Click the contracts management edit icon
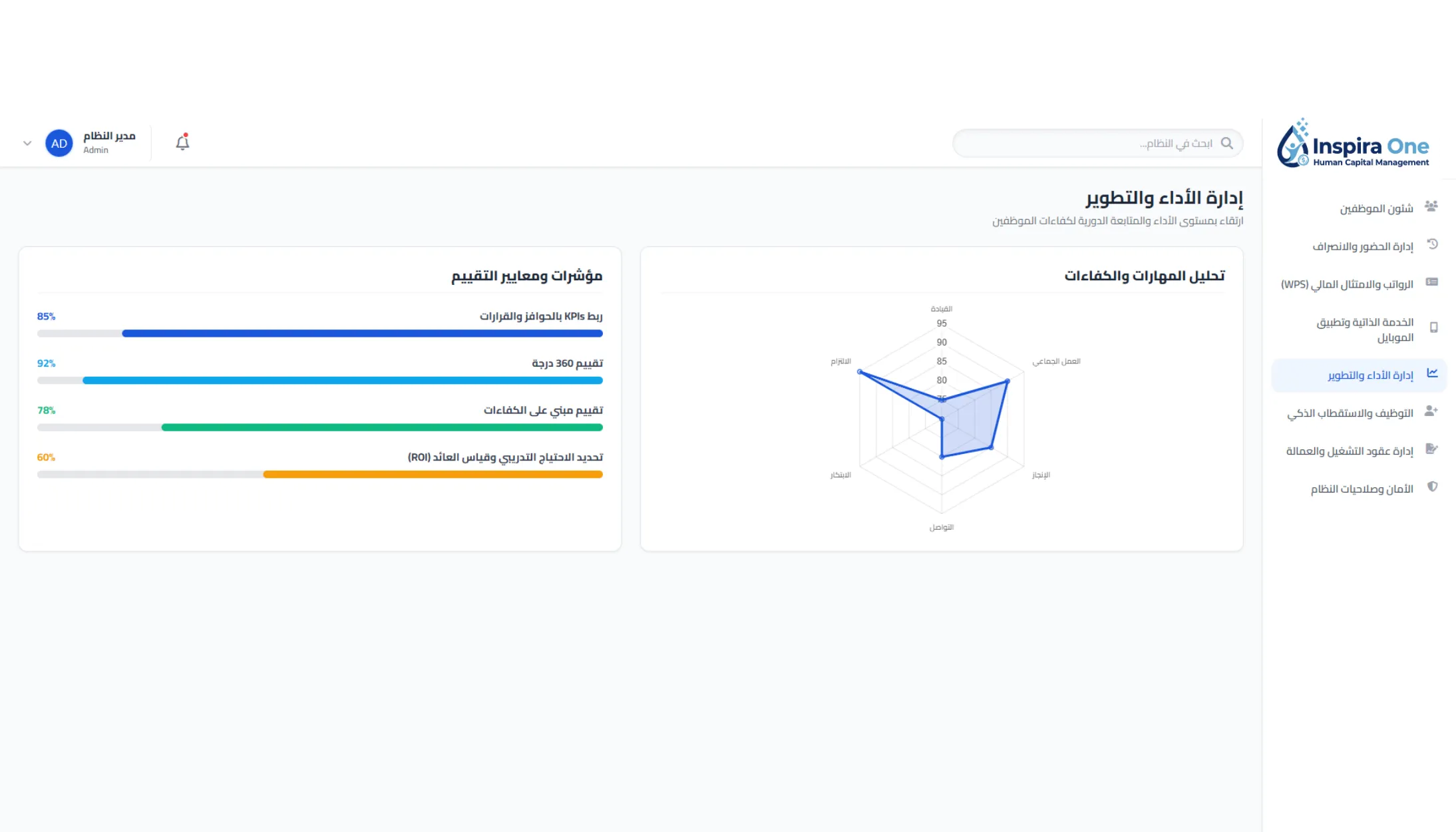Screen dimensions: 1456x832 coord(1432,449)
